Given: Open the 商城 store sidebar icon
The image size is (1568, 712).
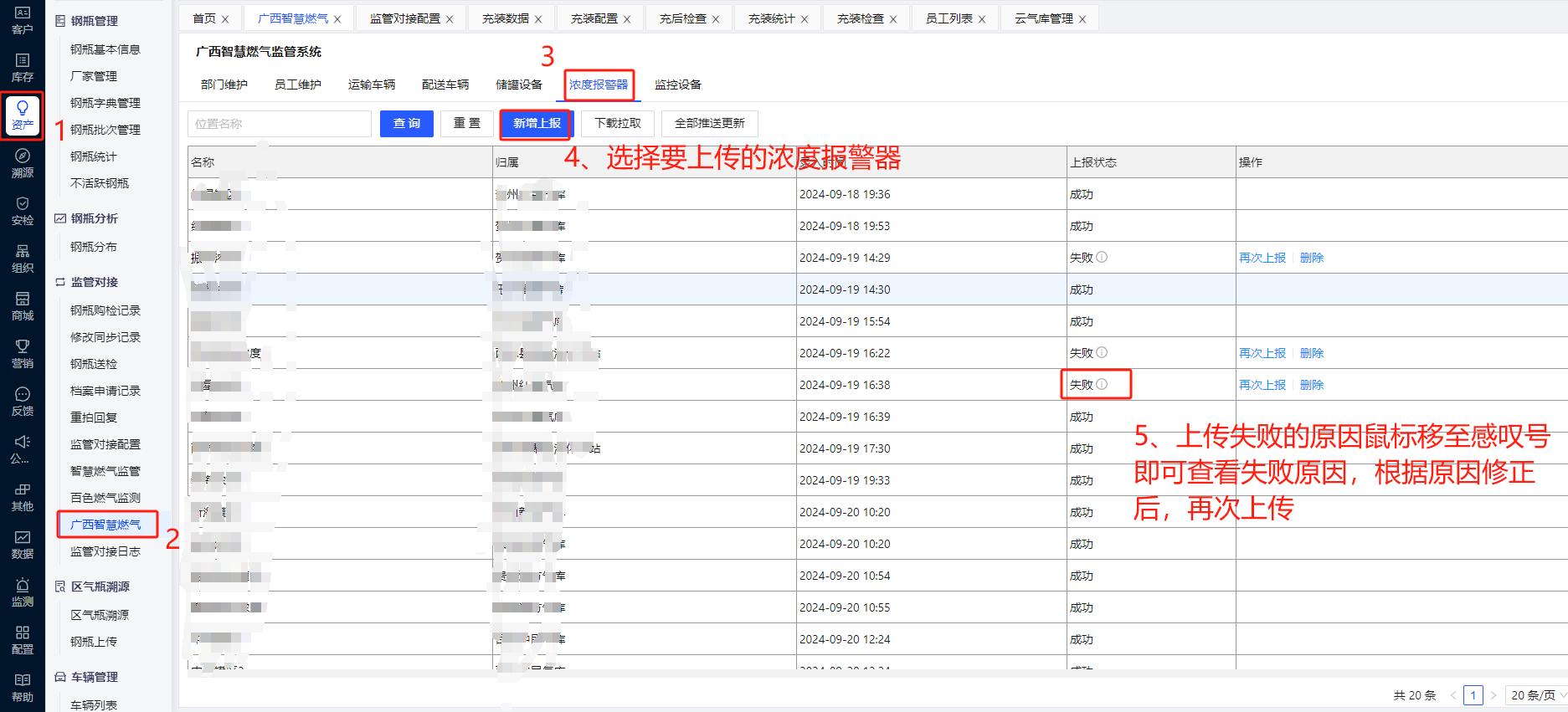Looking at the screenshot, I should 23,306.
